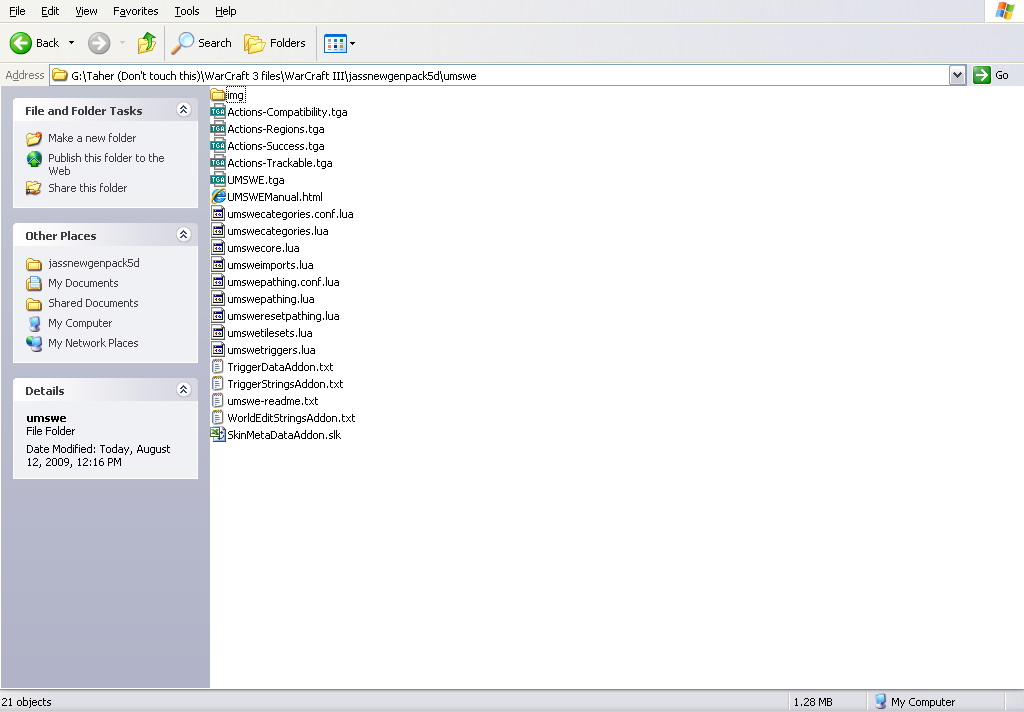Select umswe-readme.txt file icon
Screen dimensions: 1024x712
coord(218,400)
